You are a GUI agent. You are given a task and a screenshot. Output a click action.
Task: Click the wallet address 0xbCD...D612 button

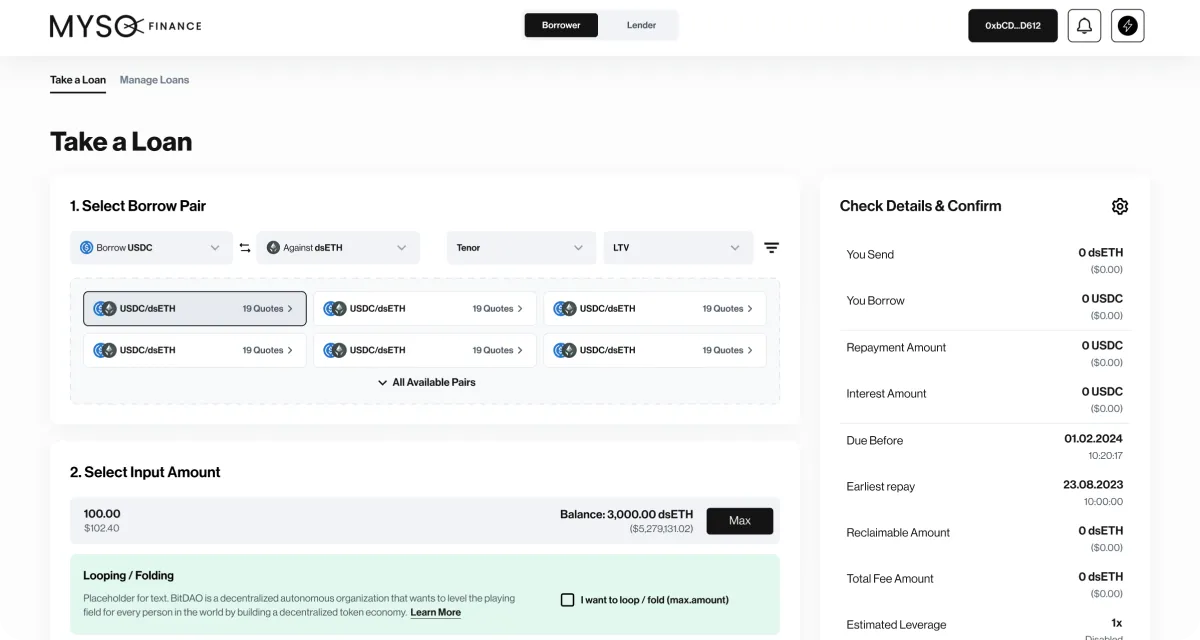[x=1013, y=26]
